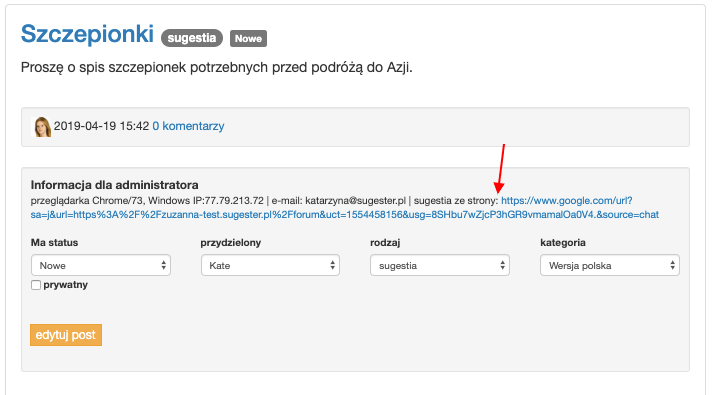Viewport: 727px width, 395px height.
Task: Click the przydzielony field label
Action: [230, 242]
